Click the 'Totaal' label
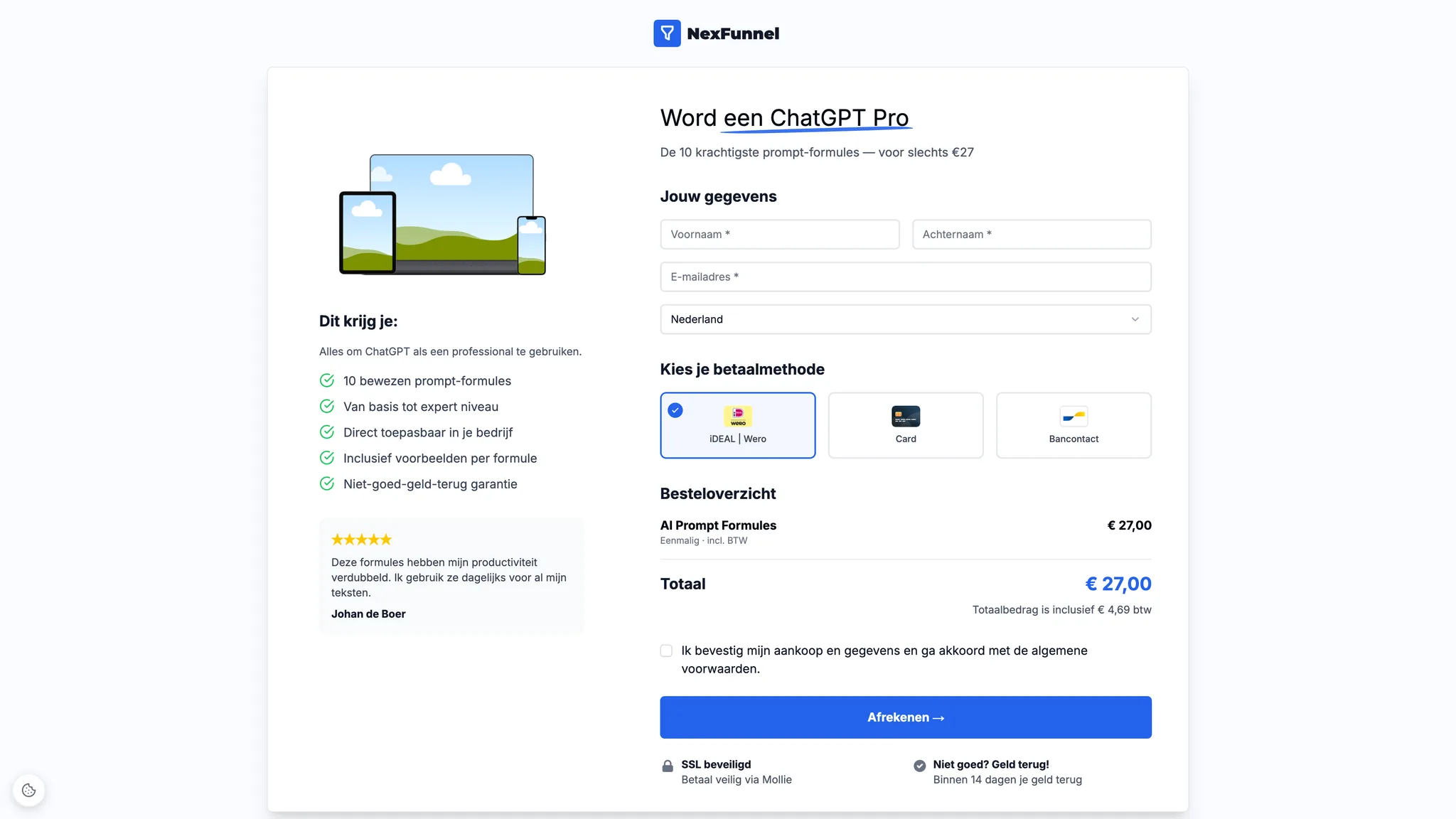The width and height of the screenshot is (1456, 819). (x=682, y=584)
